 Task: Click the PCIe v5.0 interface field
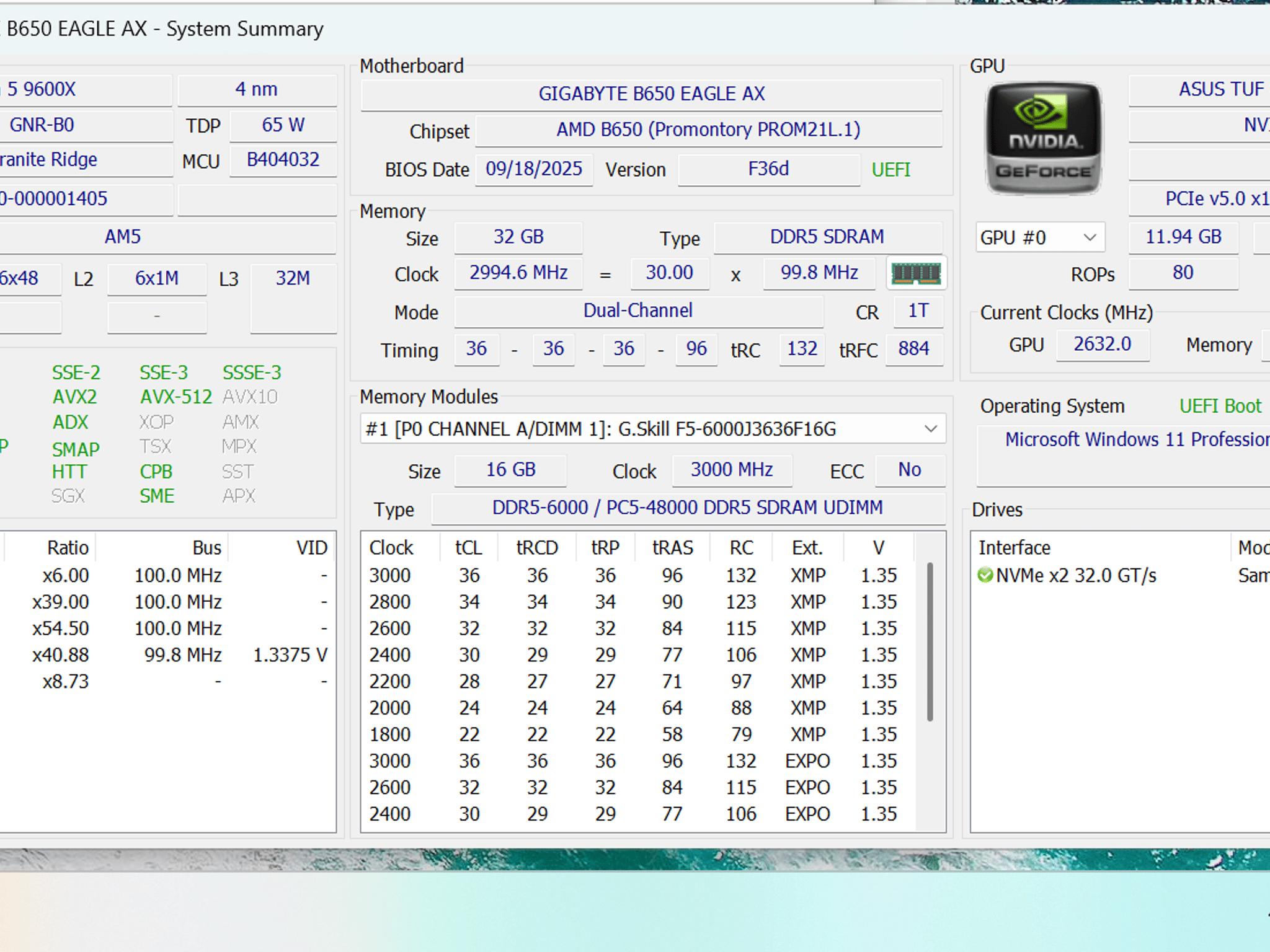click(1199, 199)
